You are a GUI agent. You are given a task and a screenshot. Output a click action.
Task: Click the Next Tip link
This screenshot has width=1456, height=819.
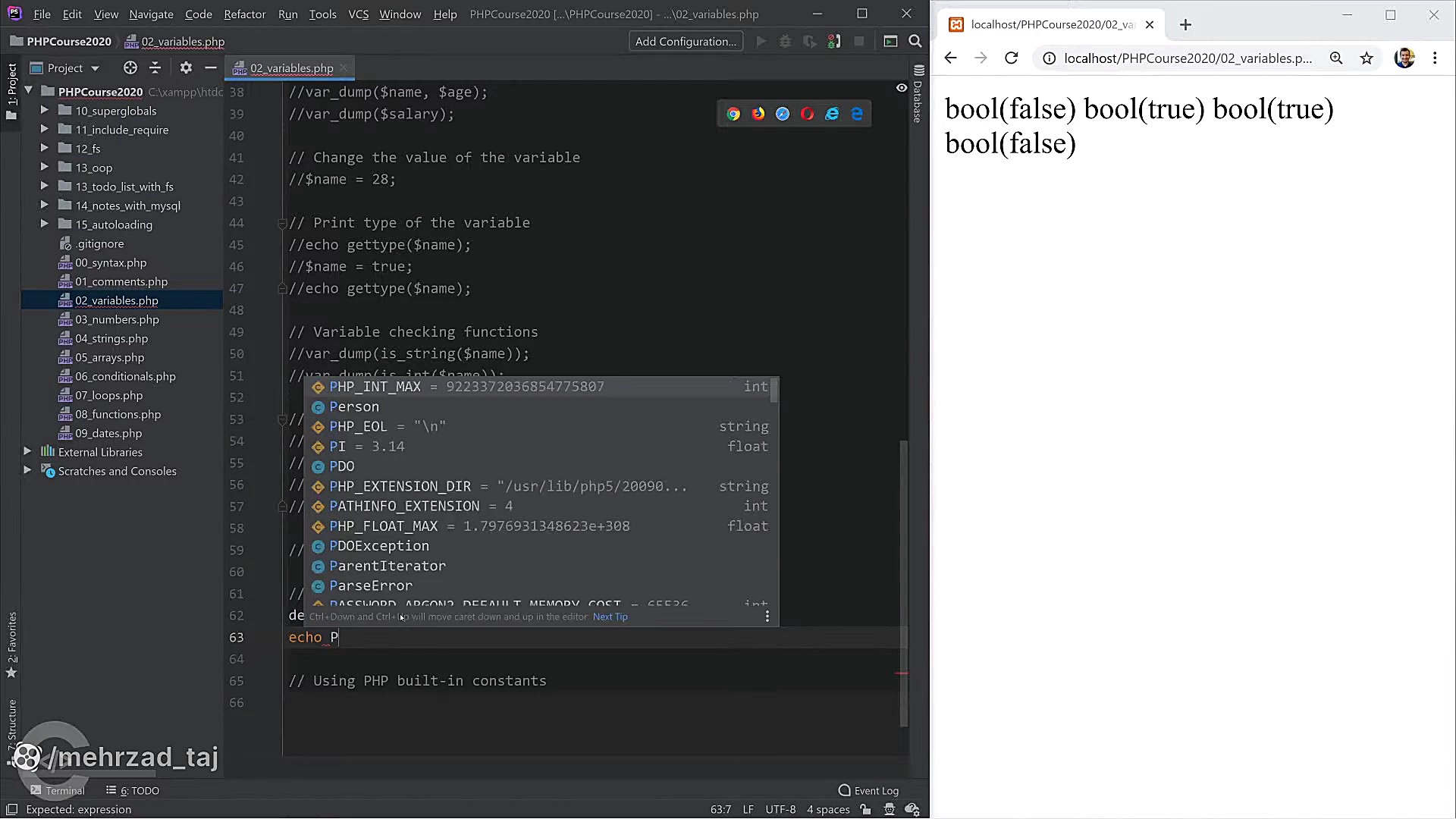click(610, 617)
